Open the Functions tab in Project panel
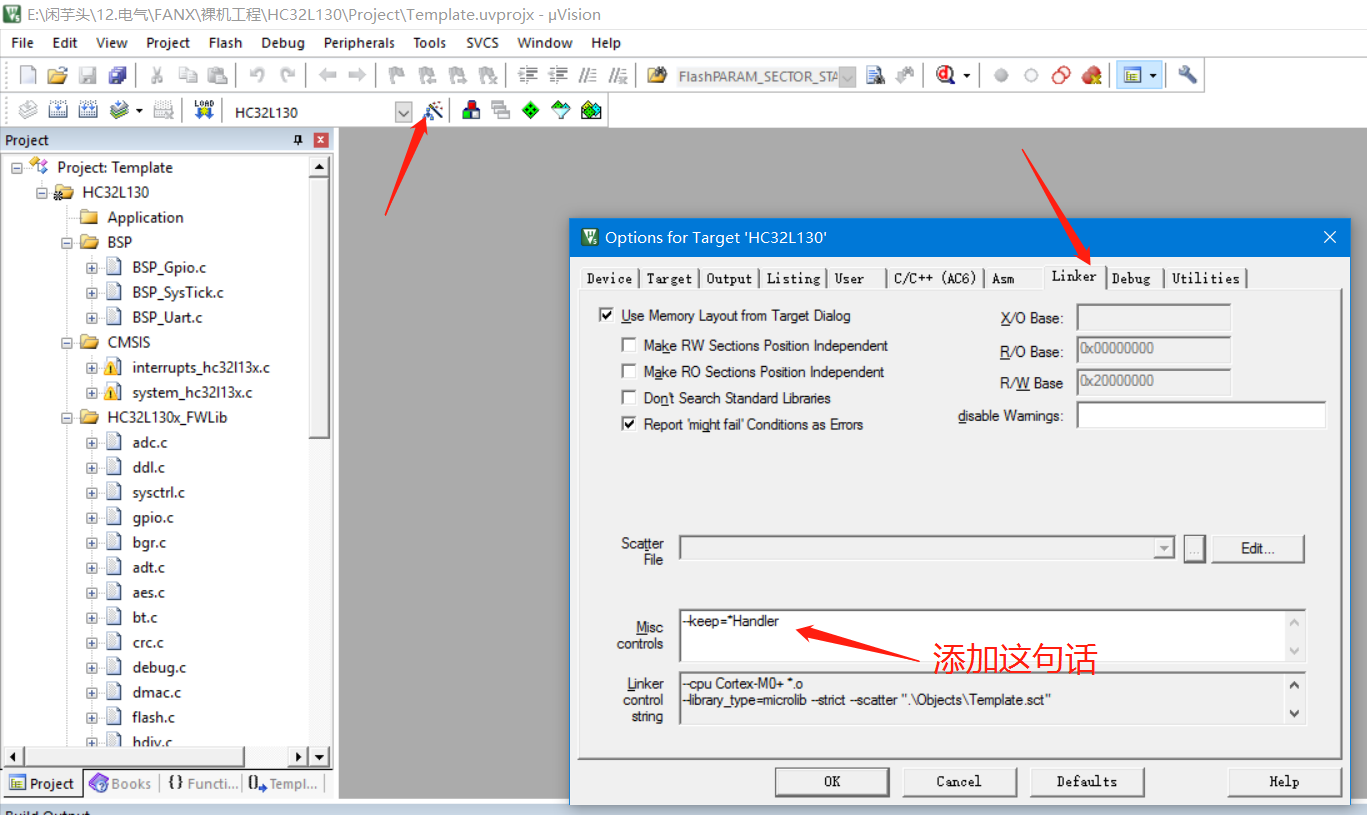Viewport: 1367px width, 815px height. coord(203,783)
